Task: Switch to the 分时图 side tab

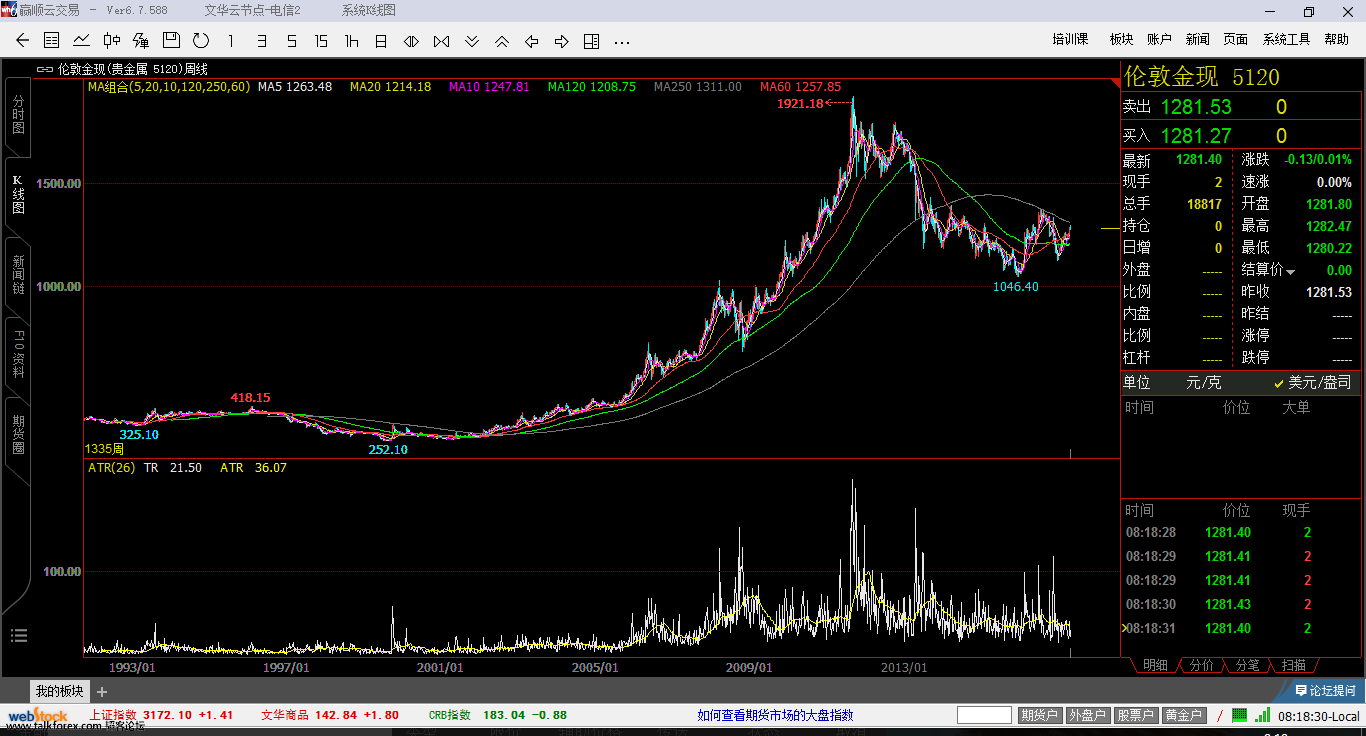Action: (x=18, y=116)
